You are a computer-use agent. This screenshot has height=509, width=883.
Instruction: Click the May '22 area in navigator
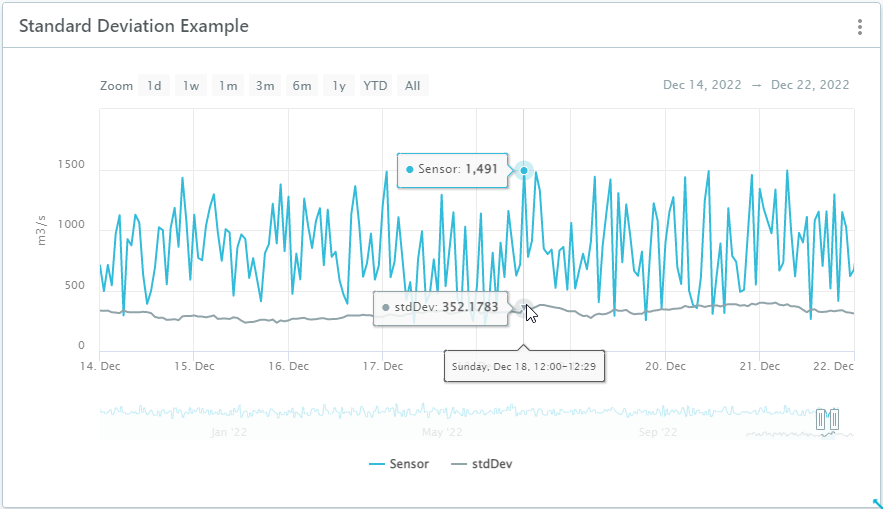pyautogui.click(x=441, y=432)
